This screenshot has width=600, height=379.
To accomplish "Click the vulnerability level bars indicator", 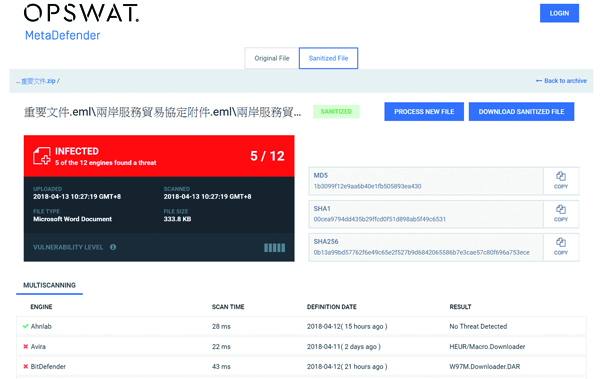I will [274, 248].
